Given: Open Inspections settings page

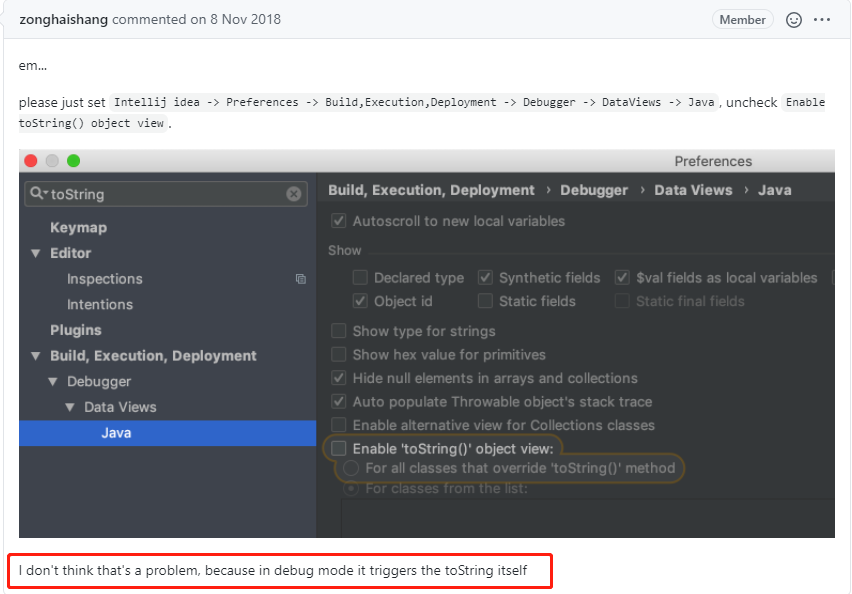Looking at the screenshot, I should pos(105,279).
